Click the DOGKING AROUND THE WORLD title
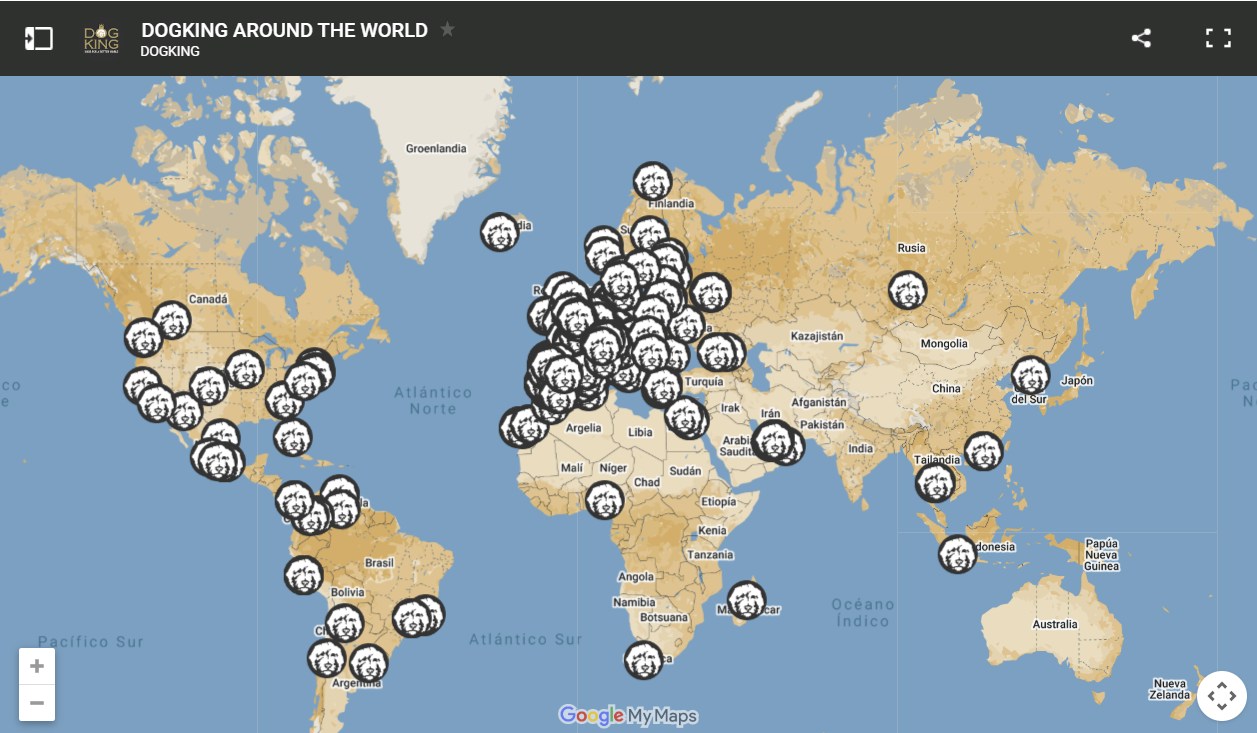Screen dimensions: 1257x733 (x=284, y=30)
